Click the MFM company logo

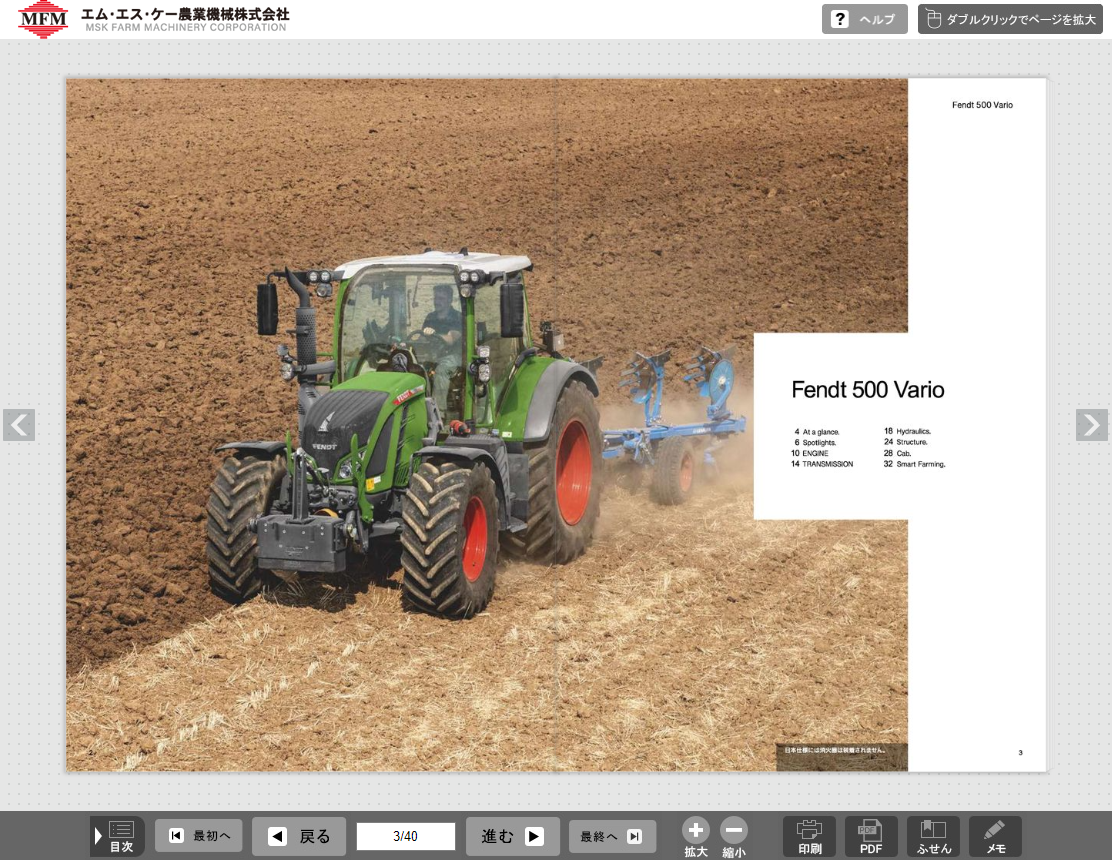pyautogui.click(x=43, y=19)
